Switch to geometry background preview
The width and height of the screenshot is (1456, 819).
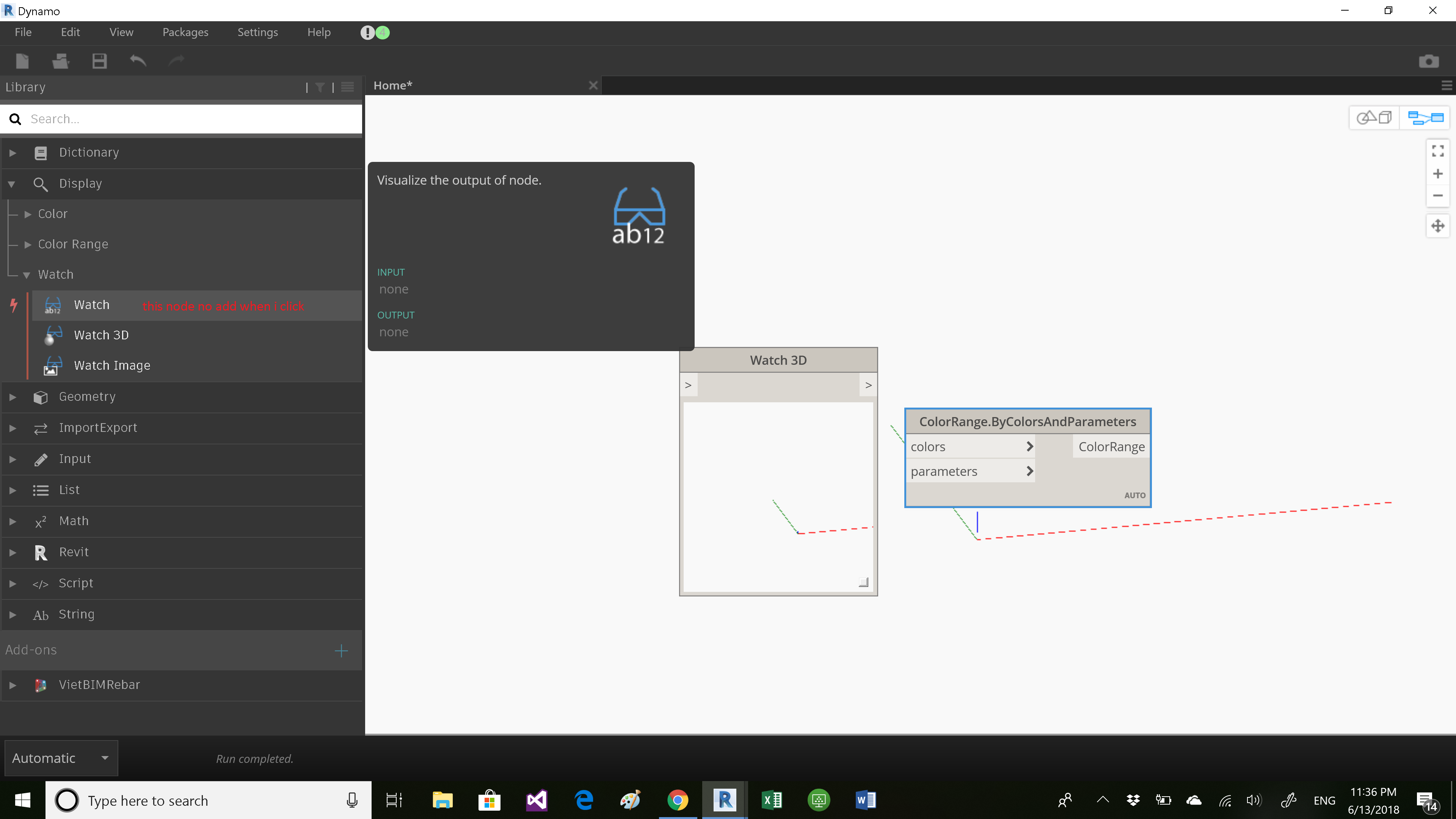(1373, 117)
